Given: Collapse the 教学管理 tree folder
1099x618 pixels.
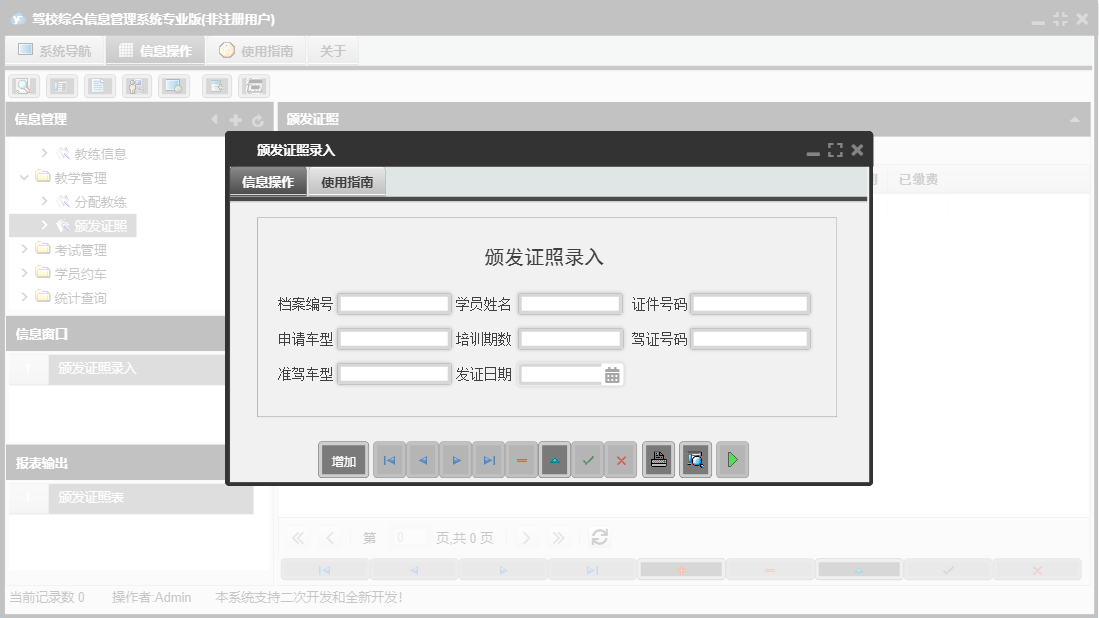Looking at the screenshot, I should (x=23, y=177).
